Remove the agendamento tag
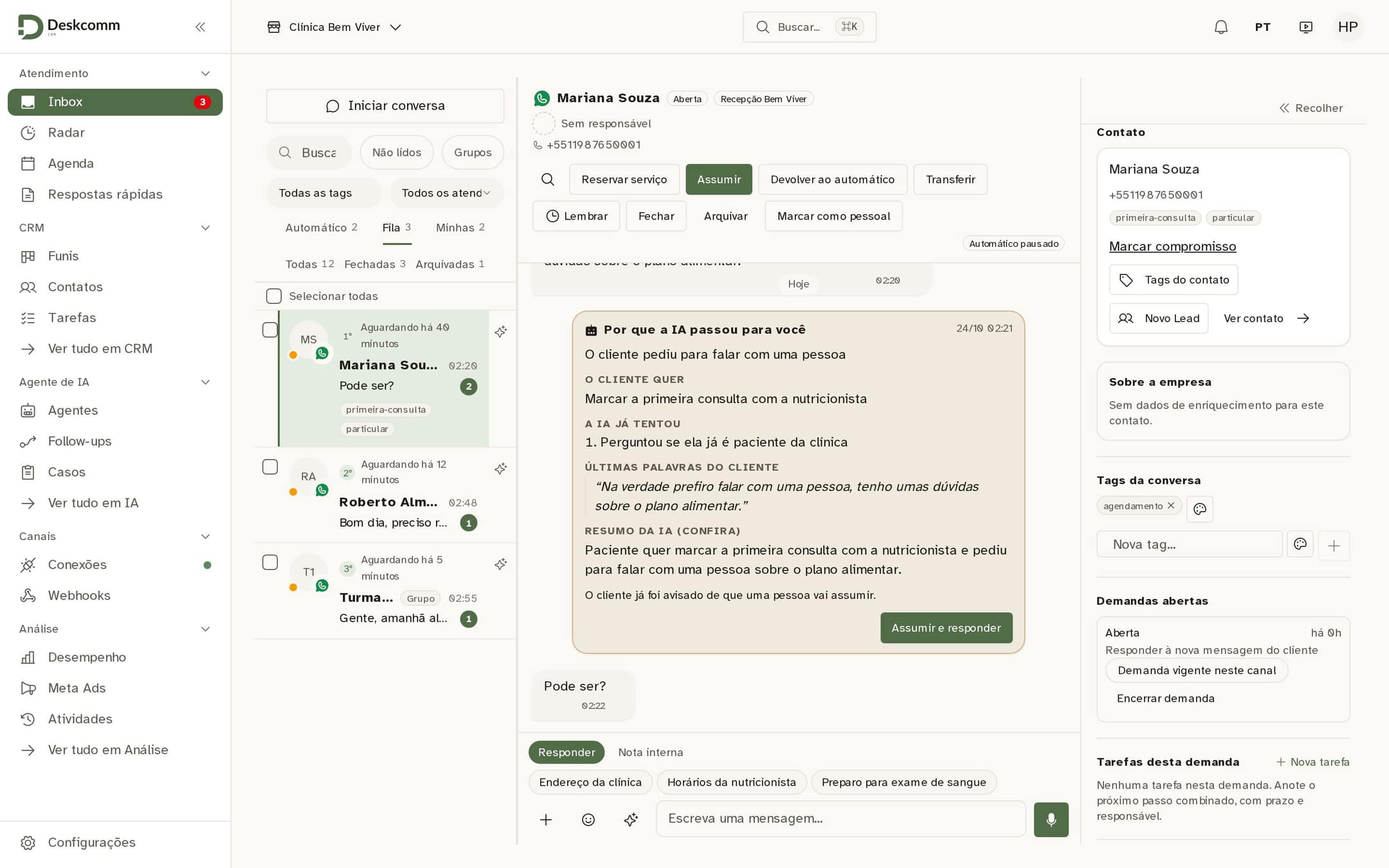The width and height of the screenshot is (1389, 868). [x=1171, y=505]
